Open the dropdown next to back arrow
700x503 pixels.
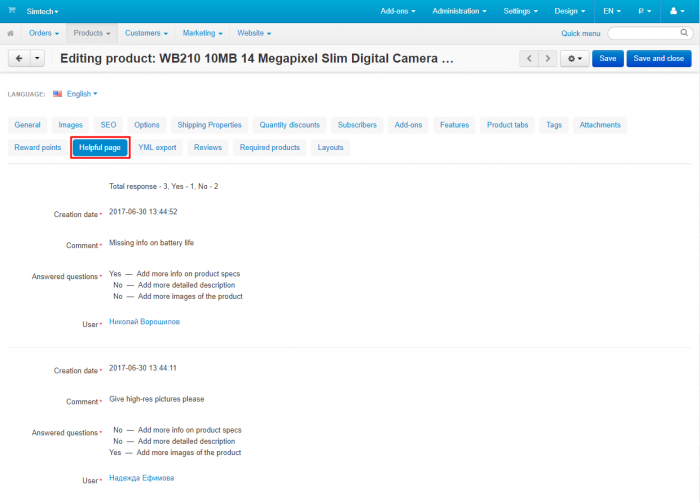(x=37, y=58)
